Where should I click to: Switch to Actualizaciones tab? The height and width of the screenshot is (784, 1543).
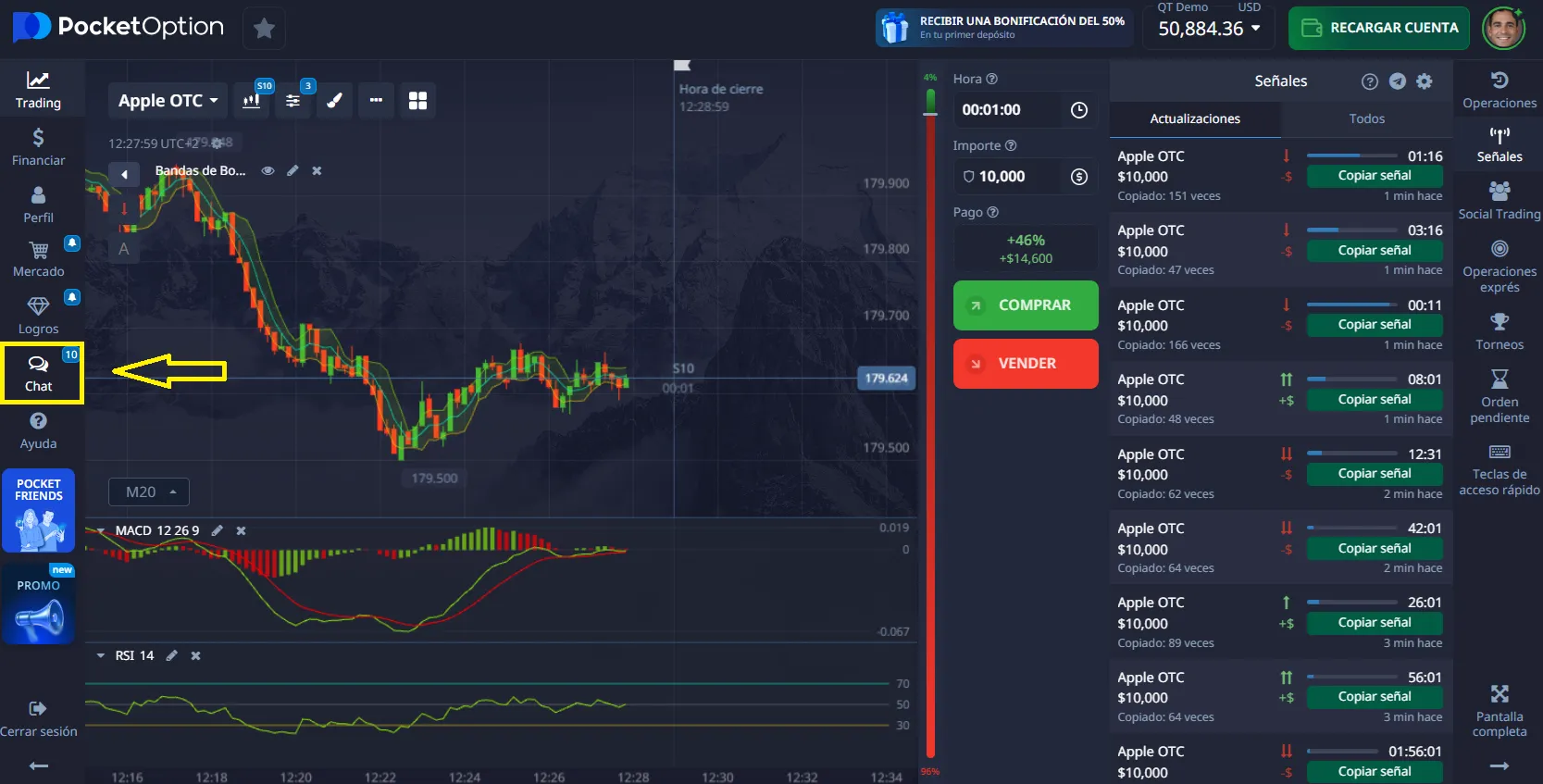[1195, 118]
